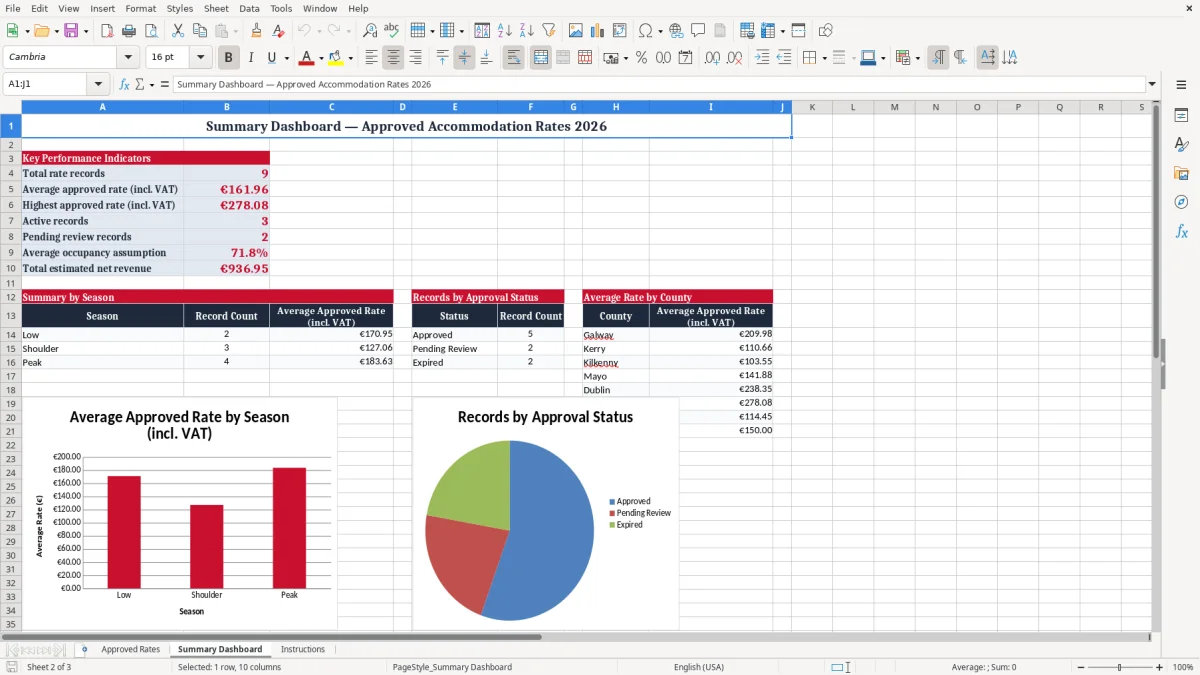Image resolution: width=1200 pixels, height=675 pixels.
Task: Toggle Left-to-Right text direction
Action: click(x=938, y=58)
